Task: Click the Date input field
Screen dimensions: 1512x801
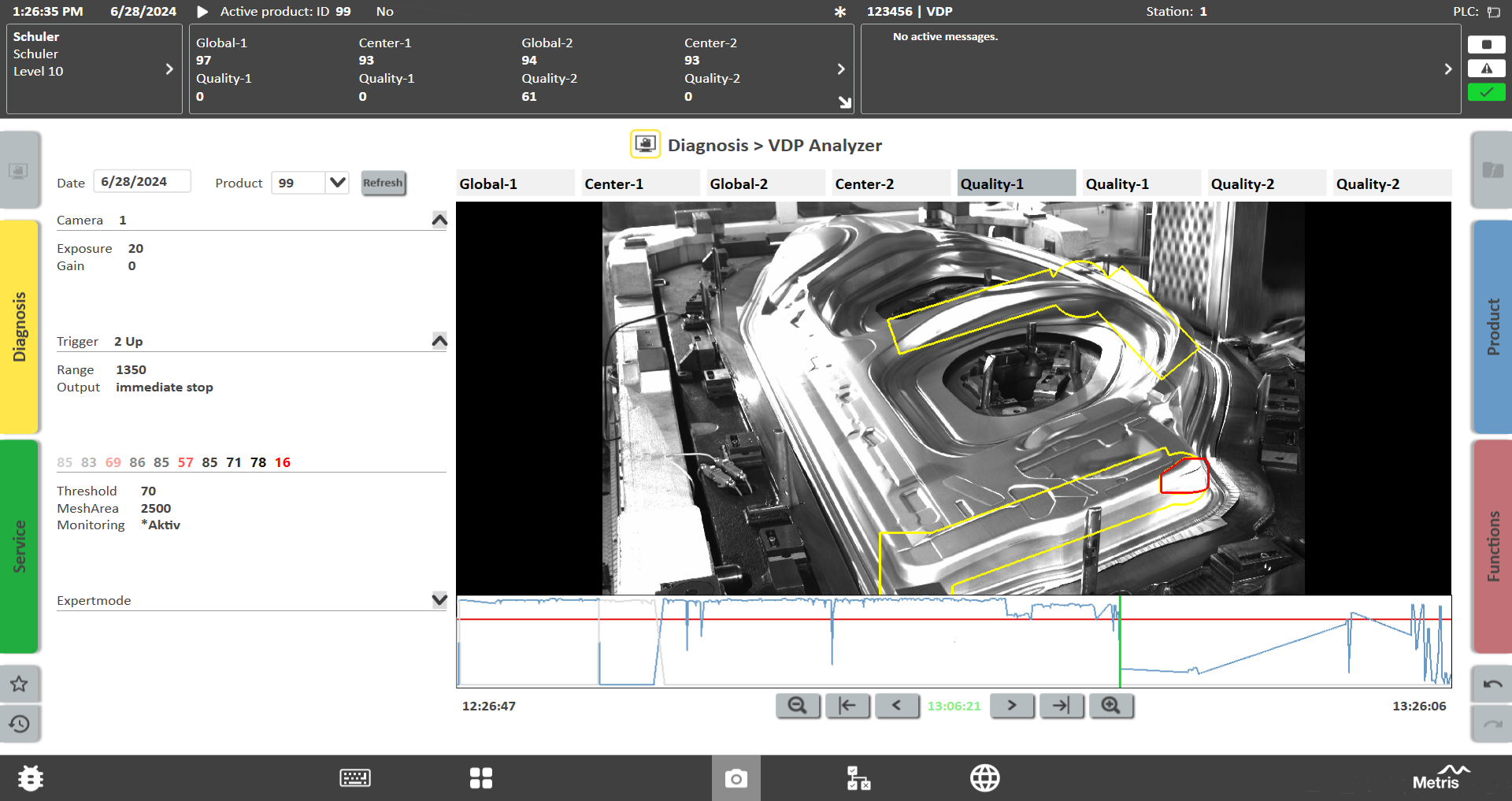Action: coord(142,182)
